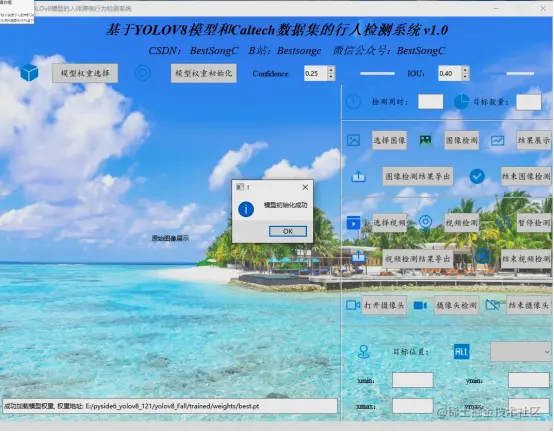Click the webcam icon beside 视频检测

point(426,223)
